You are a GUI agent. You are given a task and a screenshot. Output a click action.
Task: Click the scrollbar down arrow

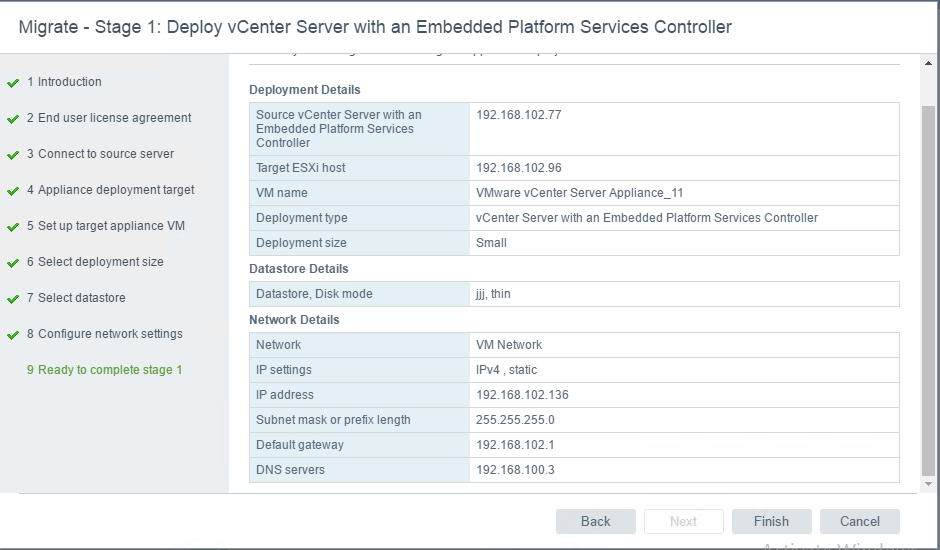[928, 483]
